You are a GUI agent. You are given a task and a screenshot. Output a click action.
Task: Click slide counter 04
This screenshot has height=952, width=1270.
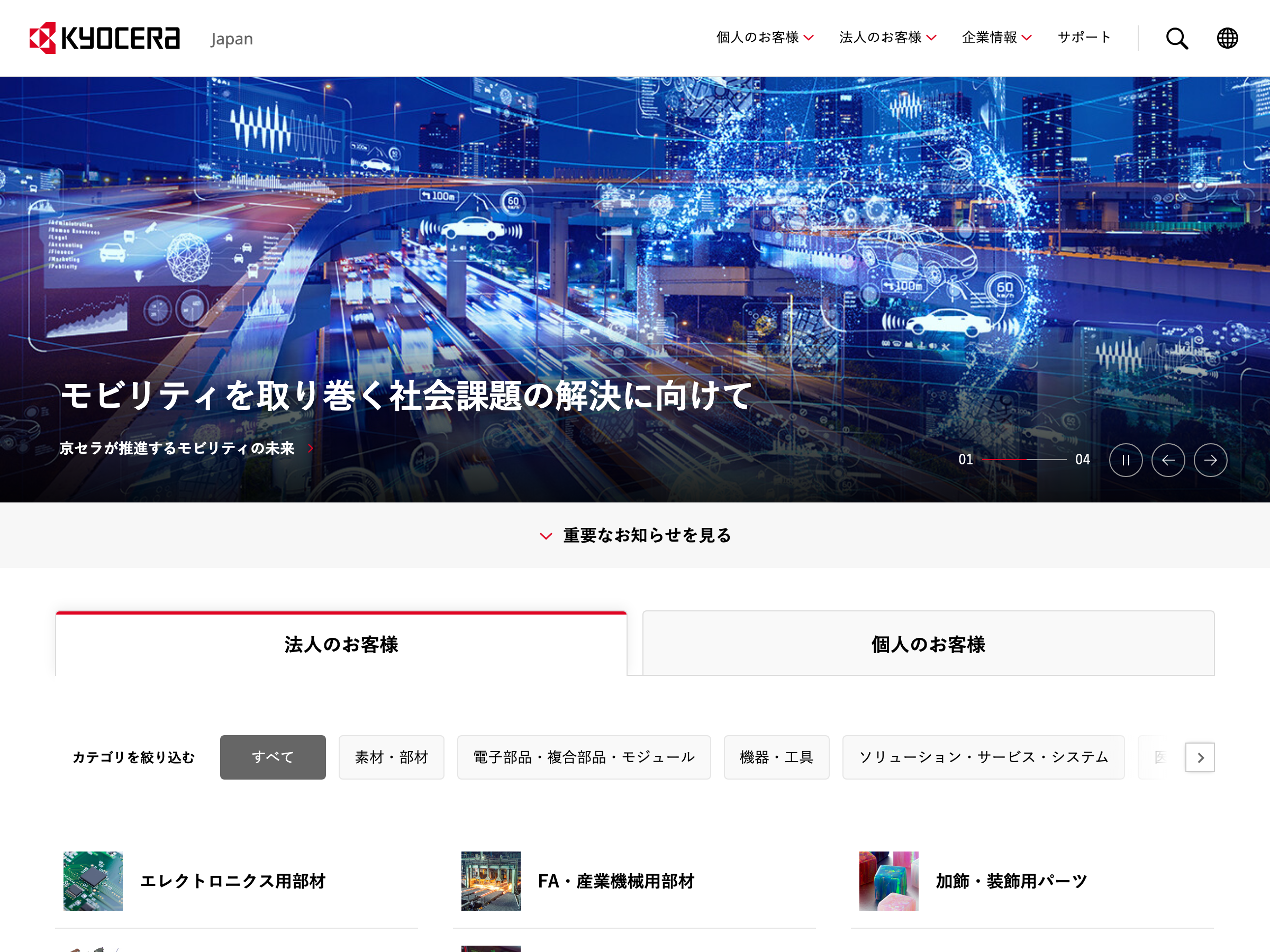tap(1082, 460)
